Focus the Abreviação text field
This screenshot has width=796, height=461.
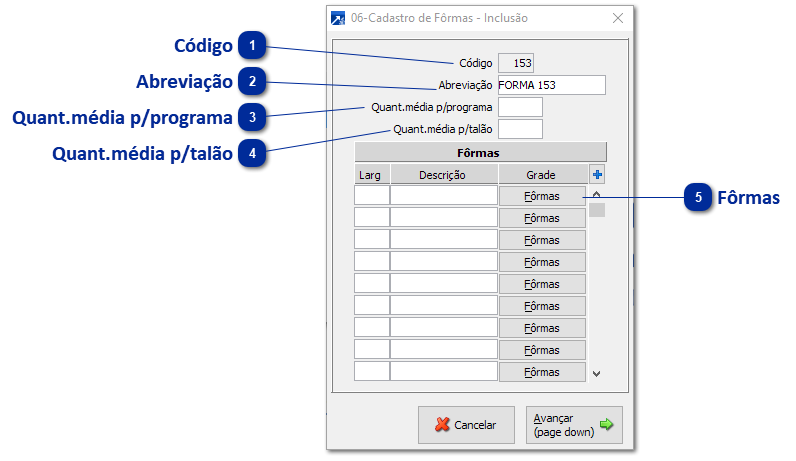[x=551, y=85]
